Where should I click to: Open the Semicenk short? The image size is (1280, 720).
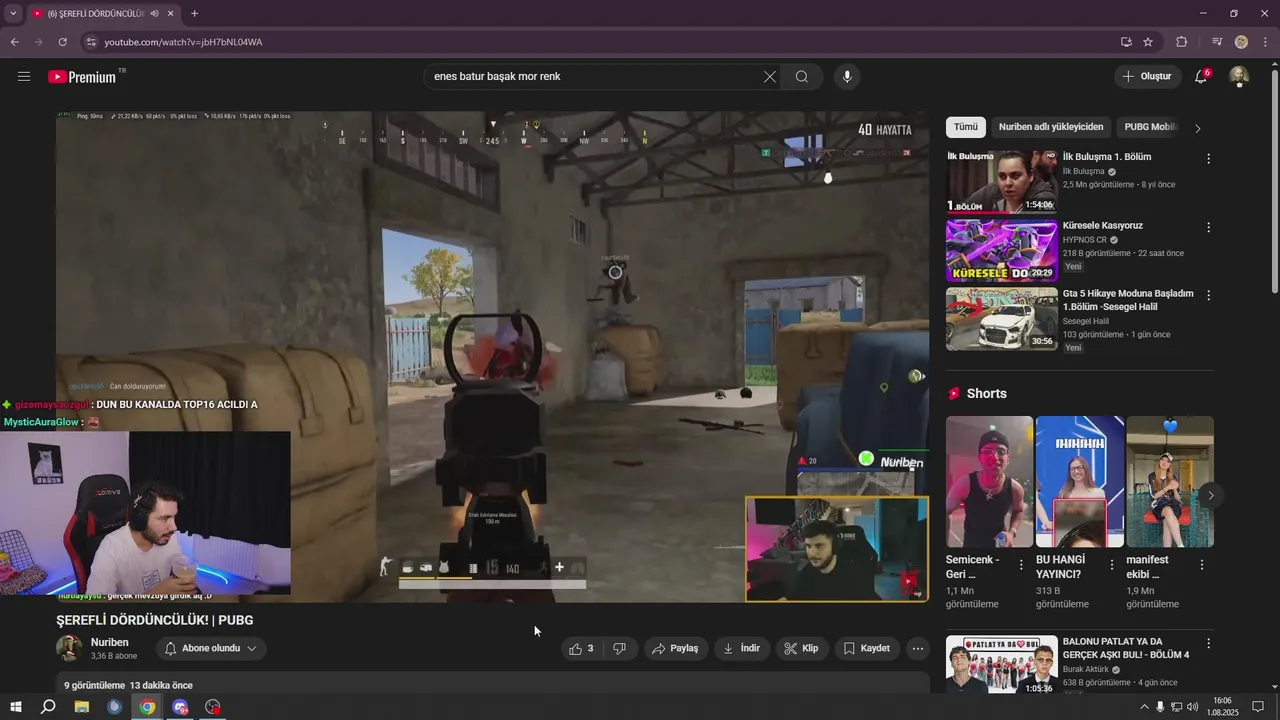[x=989, y=481]
